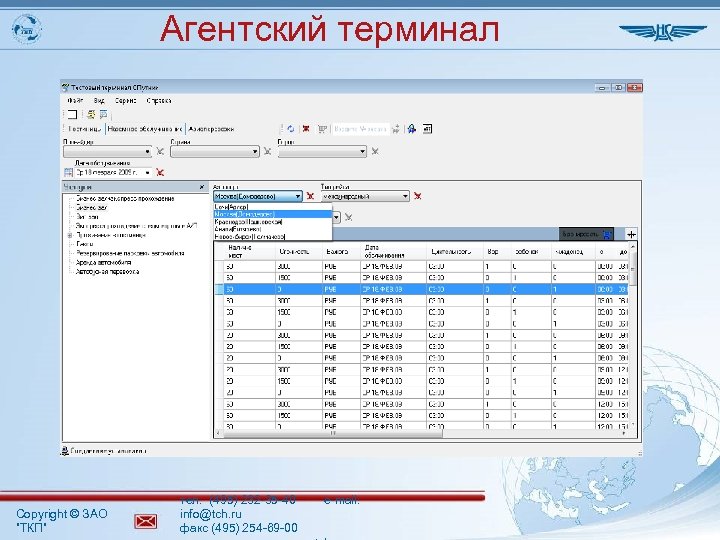Switch to the Гостиницы tab

pyautogui.click(x=84, y=129)
